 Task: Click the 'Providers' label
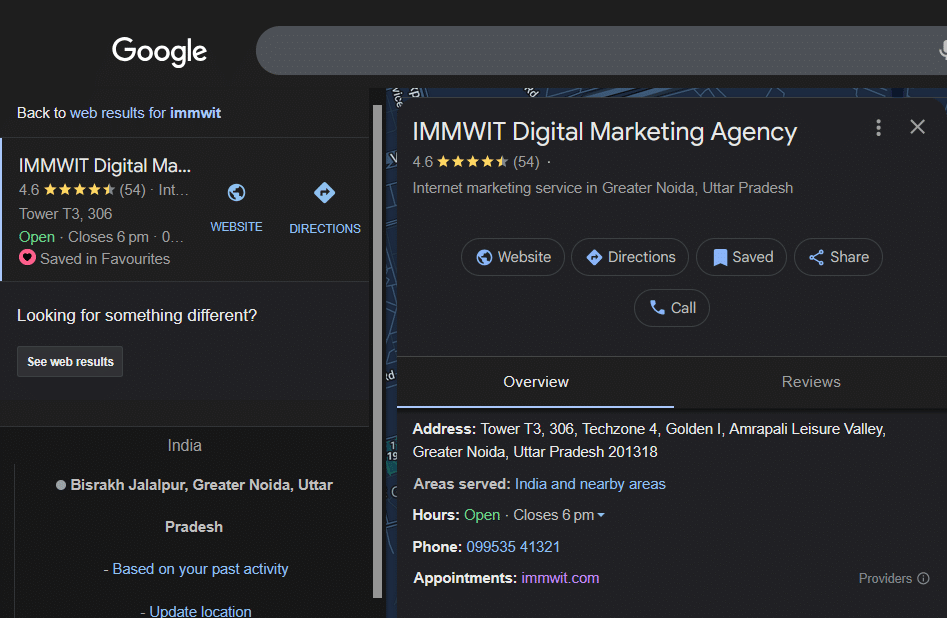point(885,578)
